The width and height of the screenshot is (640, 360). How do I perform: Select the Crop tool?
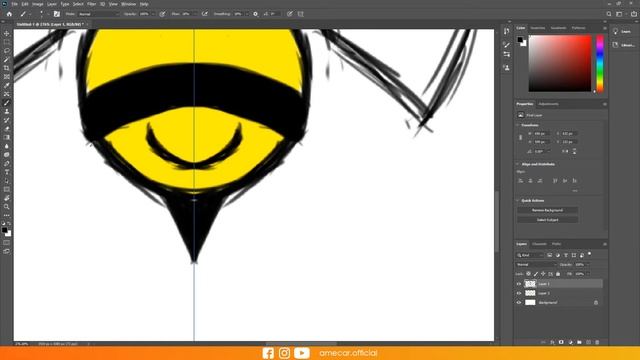tap(7, 68)
